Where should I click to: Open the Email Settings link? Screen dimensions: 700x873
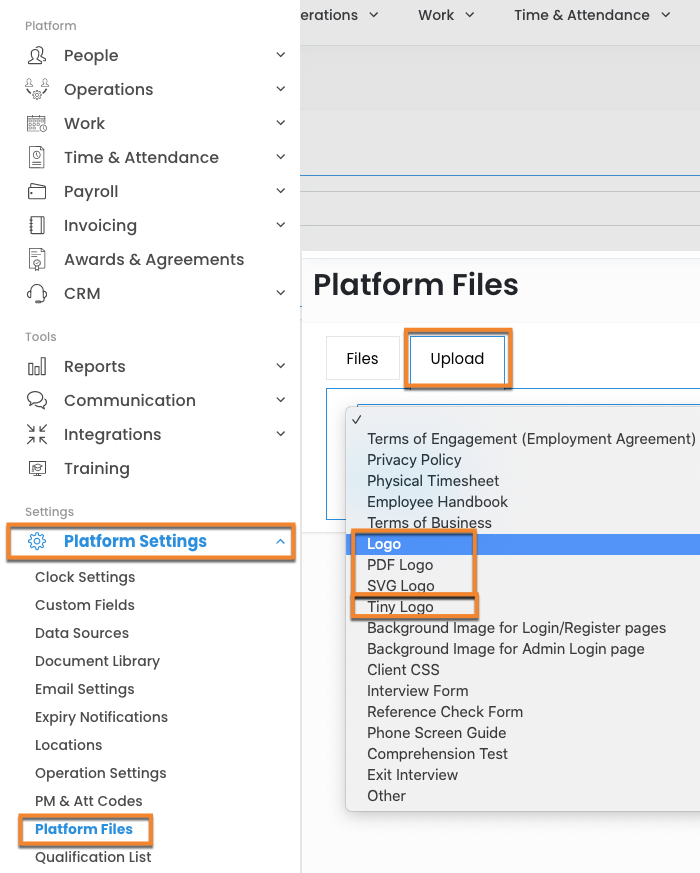84,689
